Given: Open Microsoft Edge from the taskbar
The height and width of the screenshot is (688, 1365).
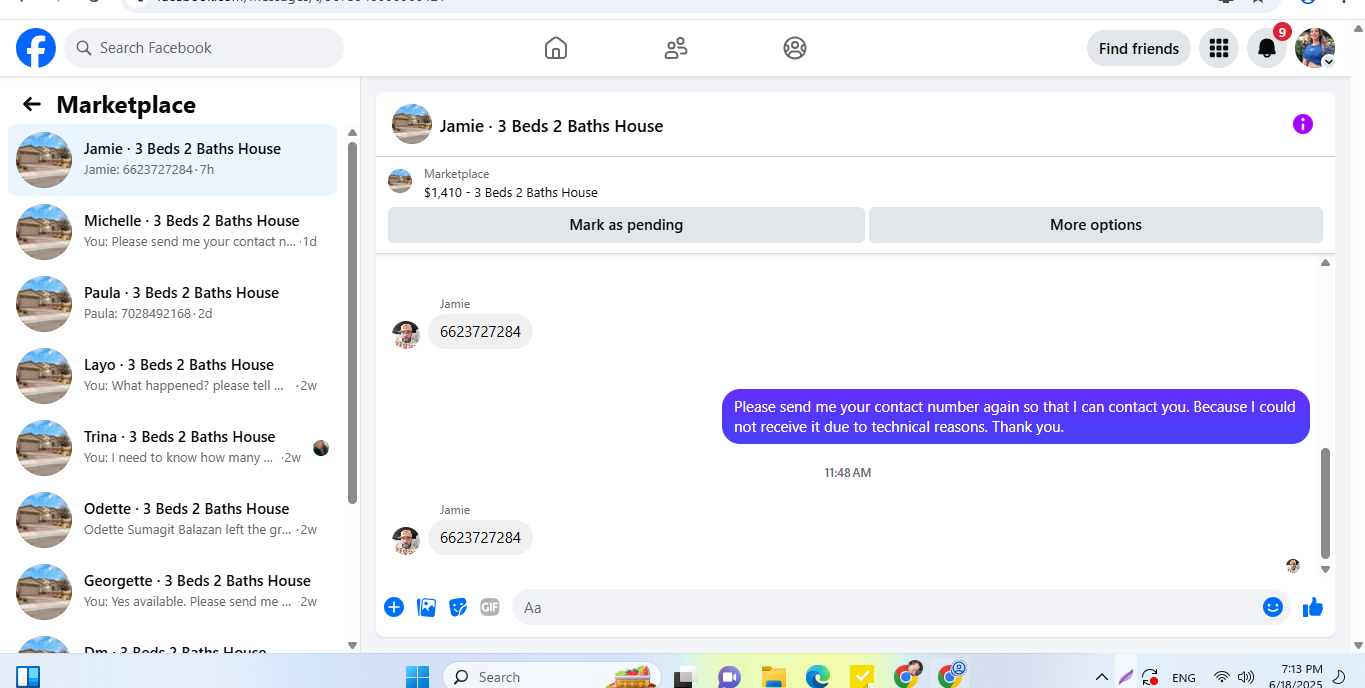Looking at the screenshot, I should (x=818, y=677).
